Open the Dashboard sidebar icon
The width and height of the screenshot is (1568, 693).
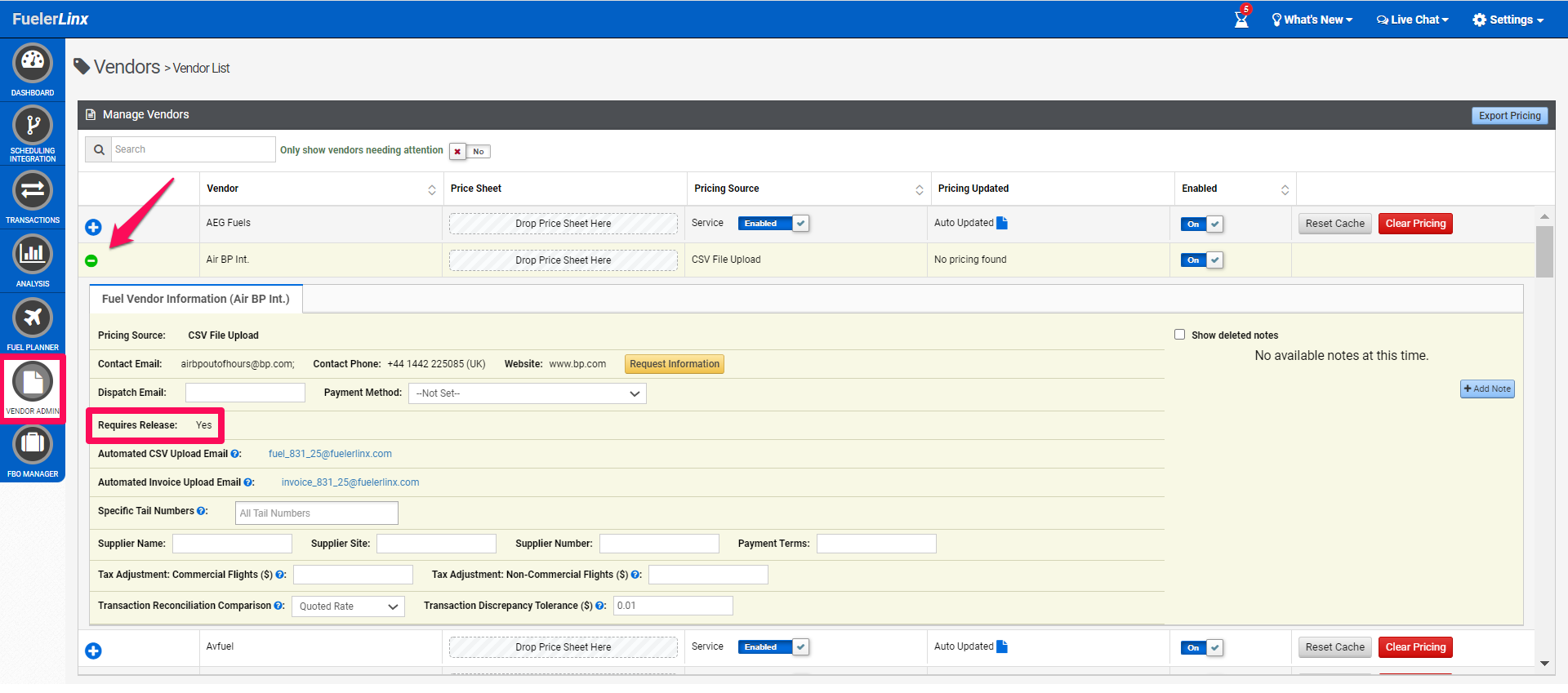click(33, 64)
